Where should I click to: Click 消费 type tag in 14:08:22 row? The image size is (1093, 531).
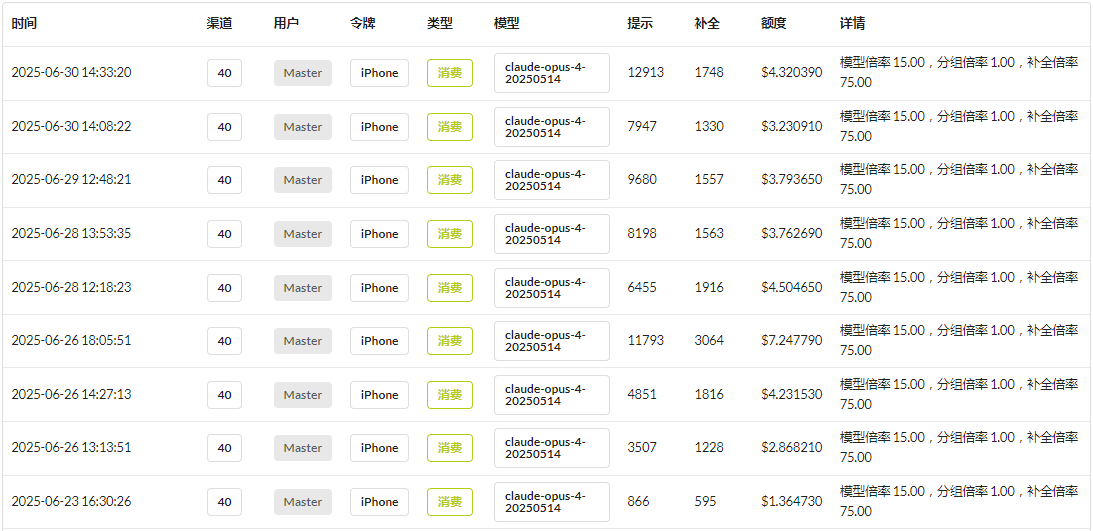[x=450, y=127]
